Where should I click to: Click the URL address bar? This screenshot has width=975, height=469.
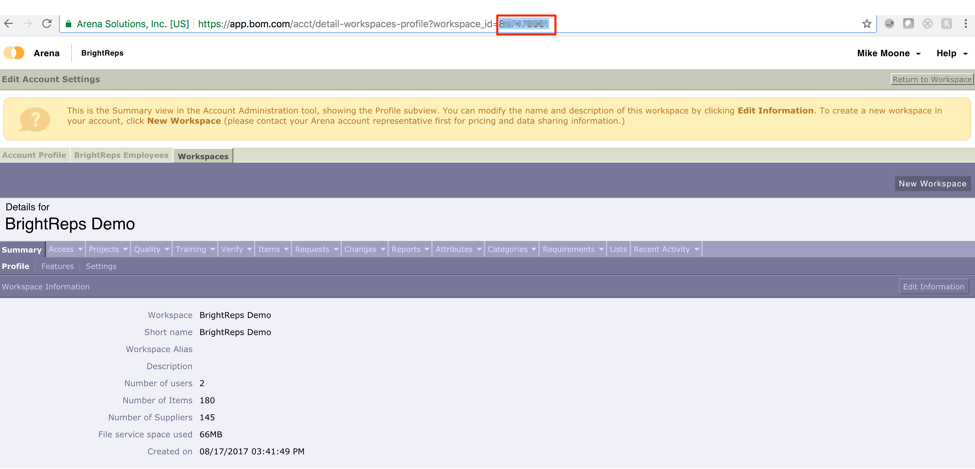click(x=466, y=24)
